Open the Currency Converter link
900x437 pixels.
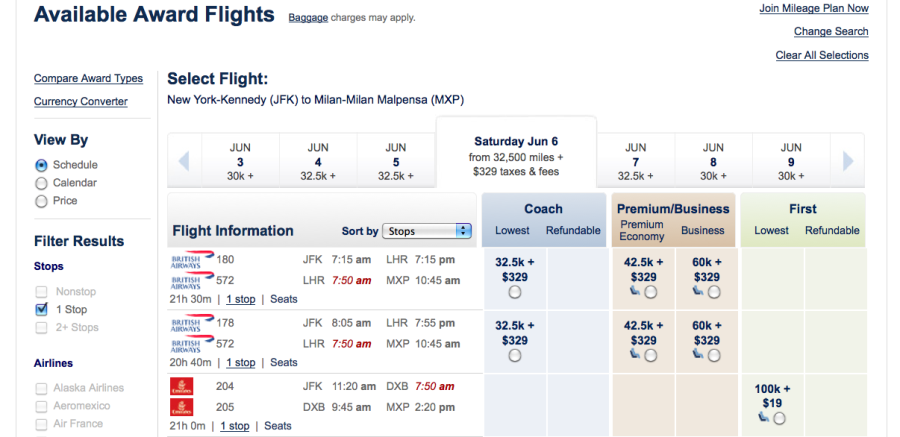coord(81,101)
